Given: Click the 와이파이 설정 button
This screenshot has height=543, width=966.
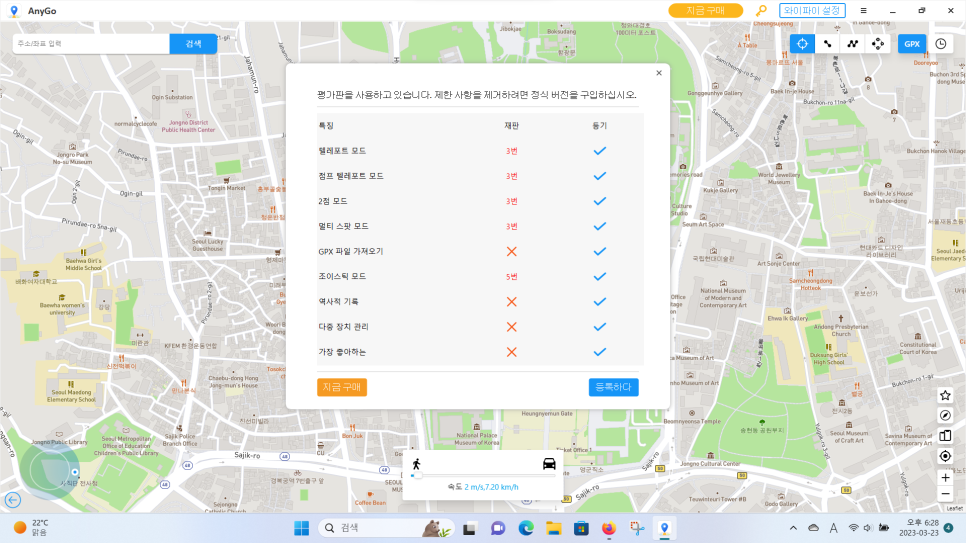Looking at the screenshot, I should (812, 10).
